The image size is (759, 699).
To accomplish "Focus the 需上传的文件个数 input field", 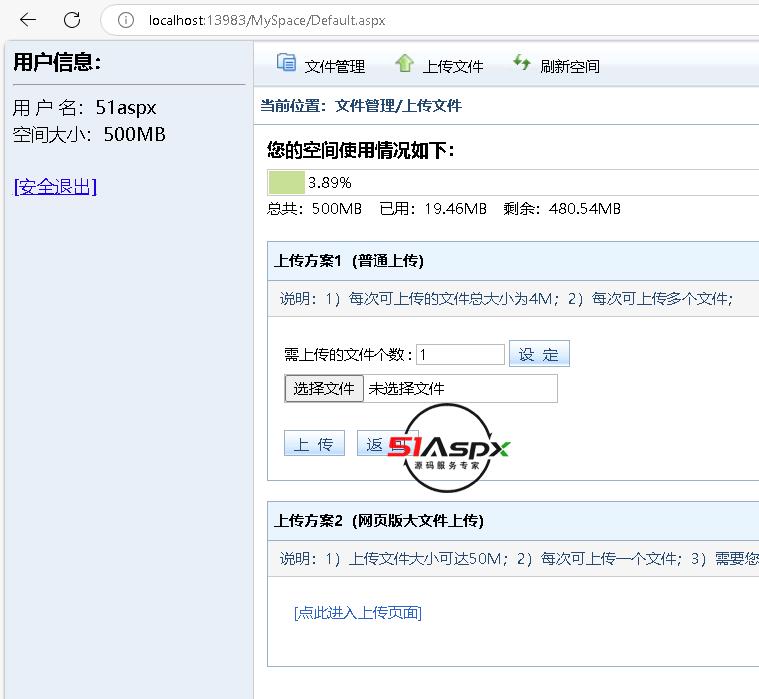I will click(x=460, y=355).
